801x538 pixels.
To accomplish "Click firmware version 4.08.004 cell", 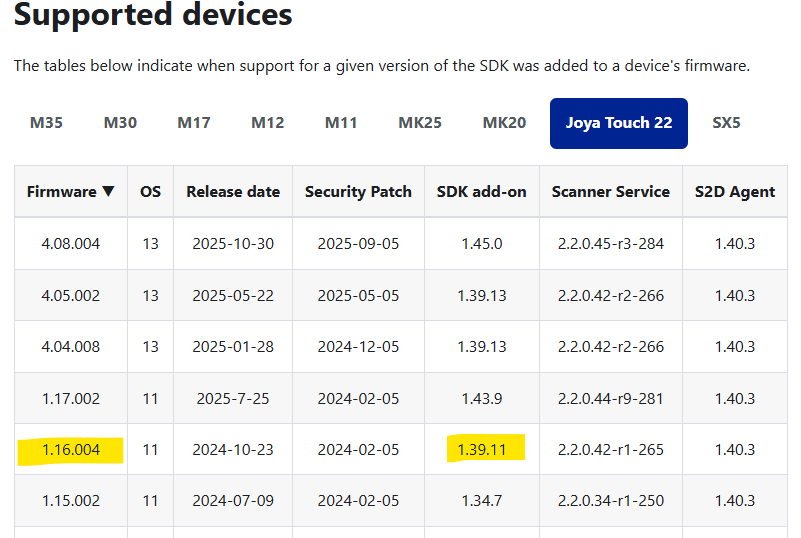I will 71,244.
